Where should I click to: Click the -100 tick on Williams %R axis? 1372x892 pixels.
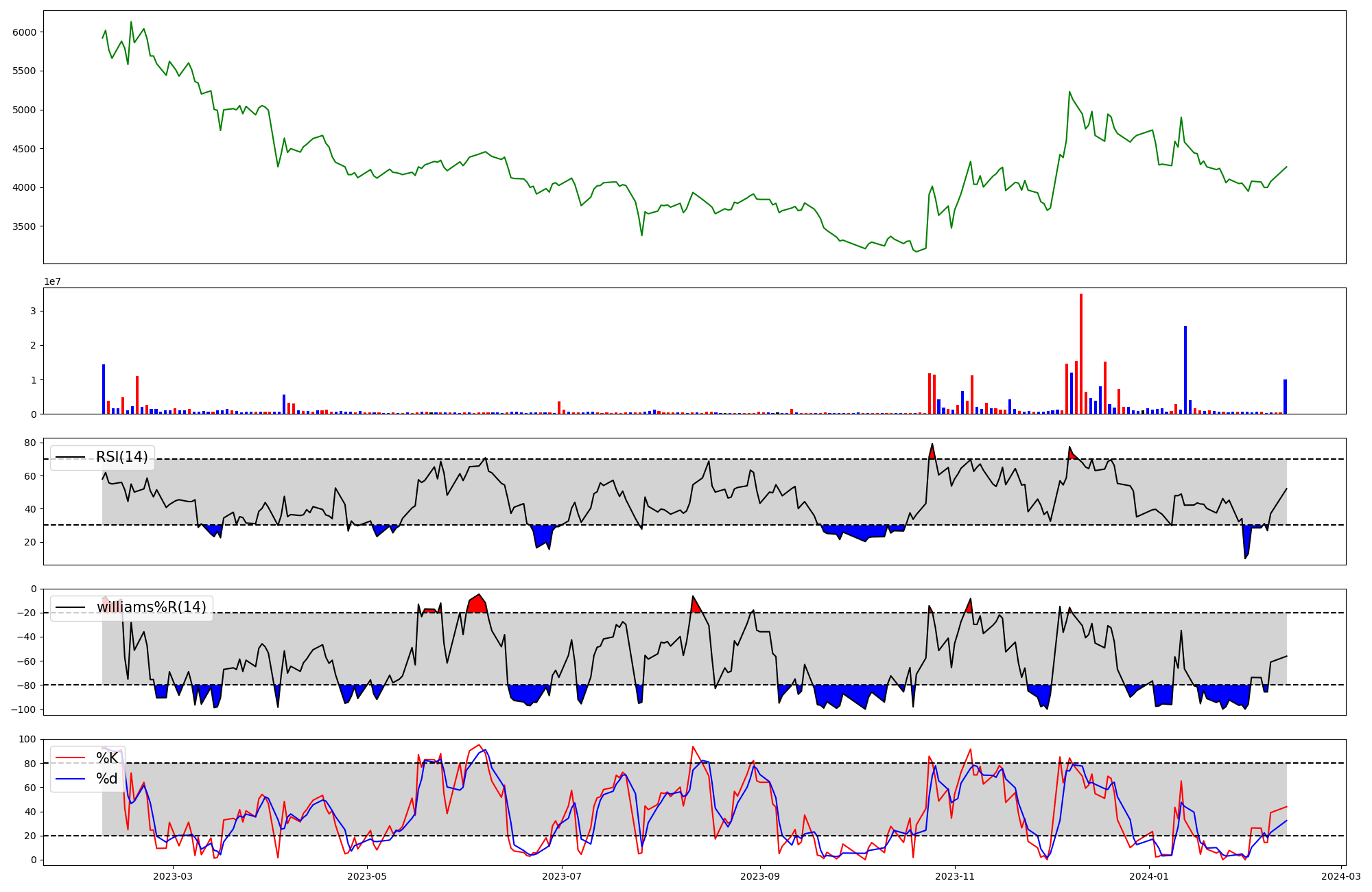[x=25, y=709]
